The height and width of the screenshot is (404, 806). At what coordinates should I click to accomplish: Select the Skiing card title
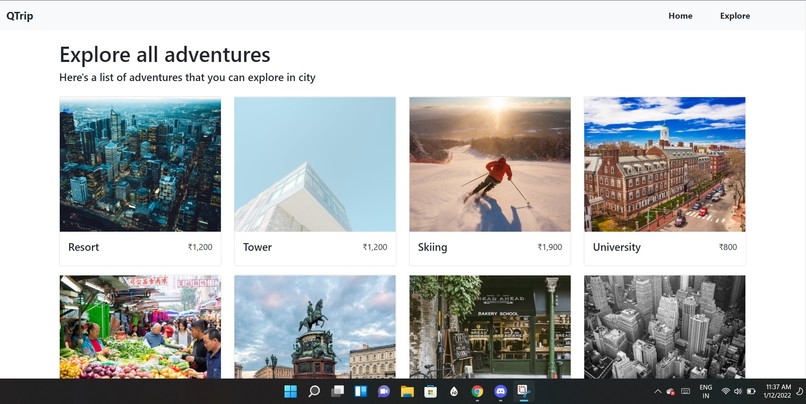point(432,247)
